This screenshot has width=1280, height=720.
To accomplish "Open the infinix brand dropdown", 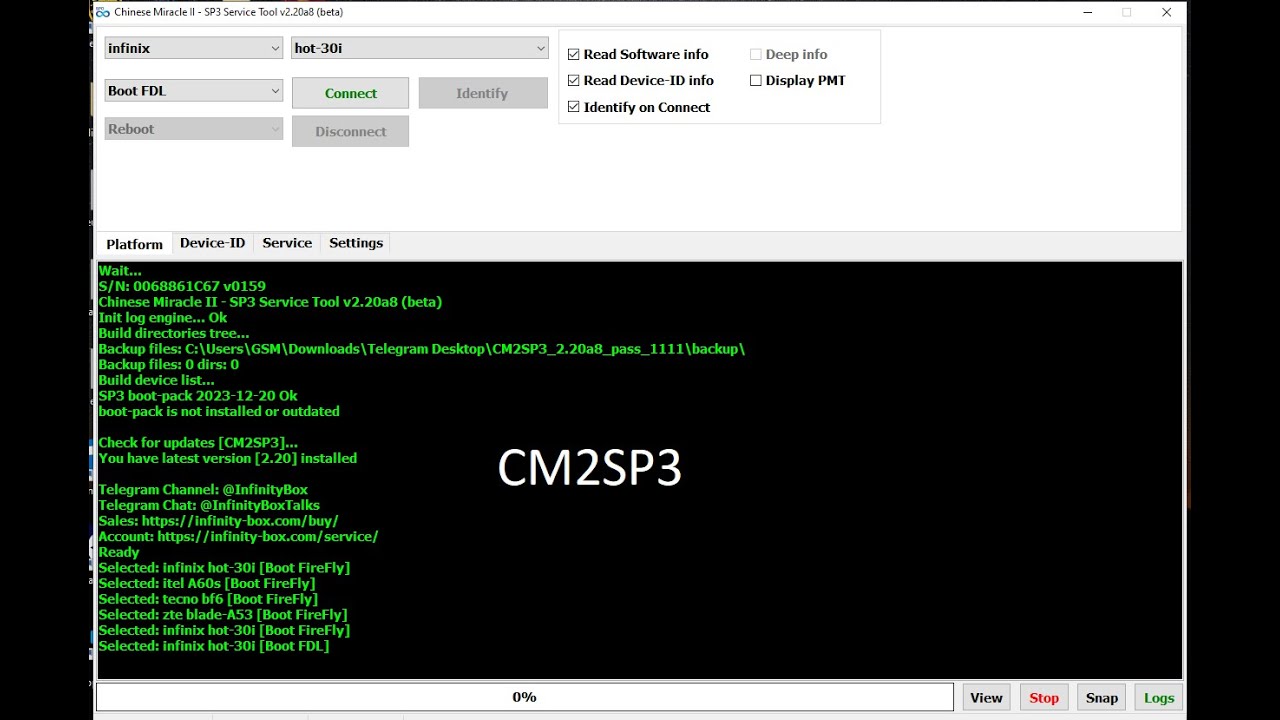I will click(194, 48).
